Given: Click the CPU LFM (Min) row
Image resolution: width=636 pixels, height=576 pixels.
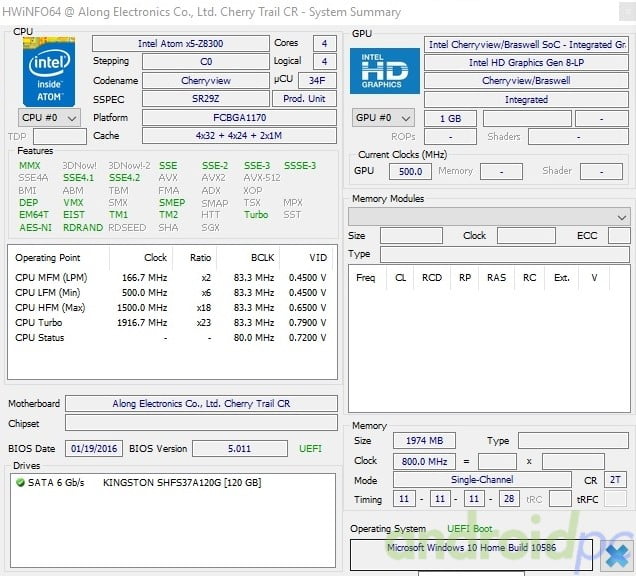Looking at the screenshot, I should (x=171, y=293).
